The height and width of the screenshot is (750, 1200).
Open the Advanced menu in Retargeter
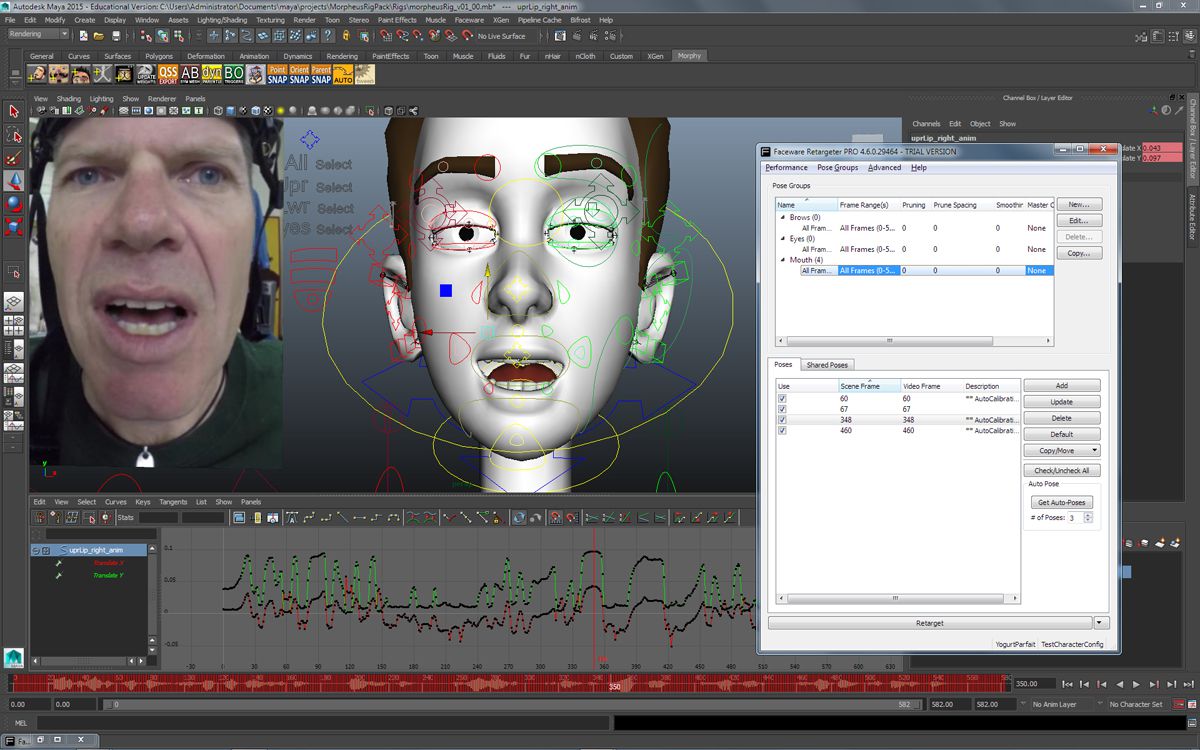884,168
